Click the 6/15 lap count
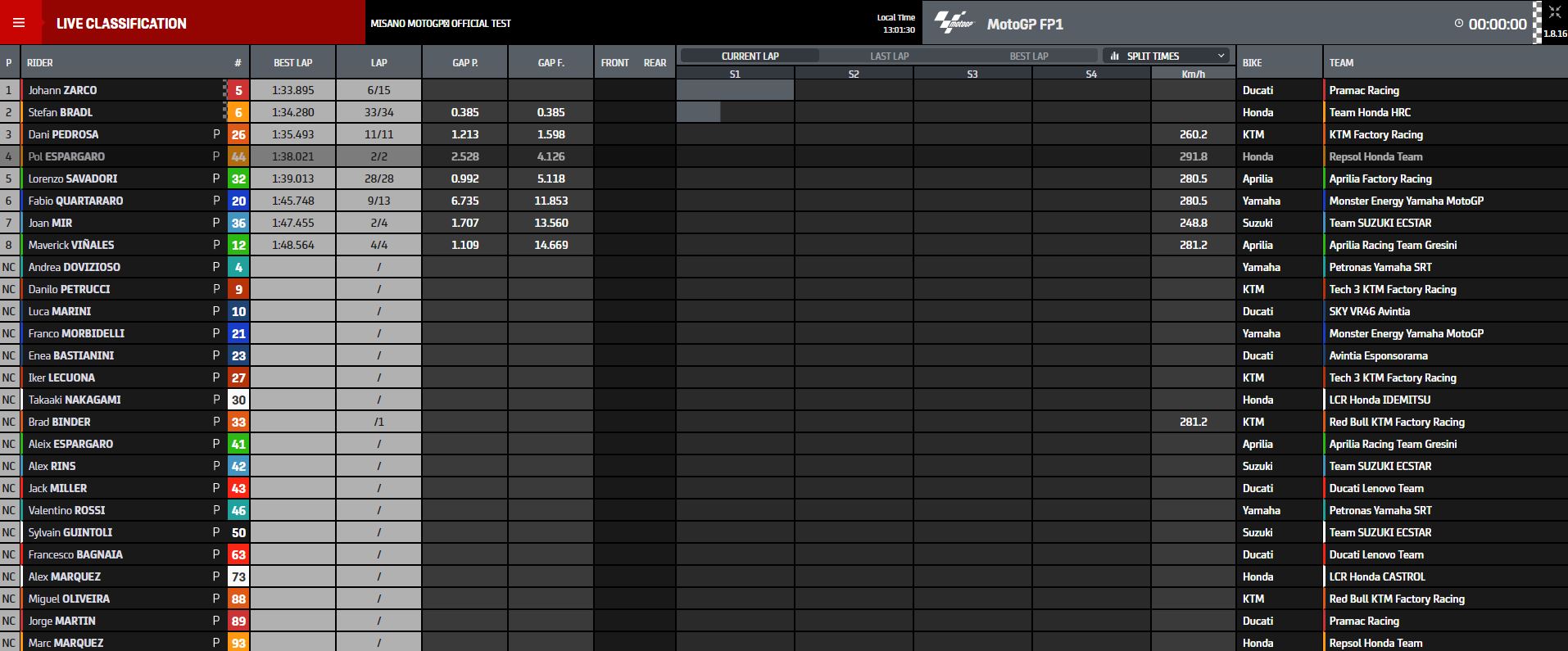 click(x=378, y=90)
